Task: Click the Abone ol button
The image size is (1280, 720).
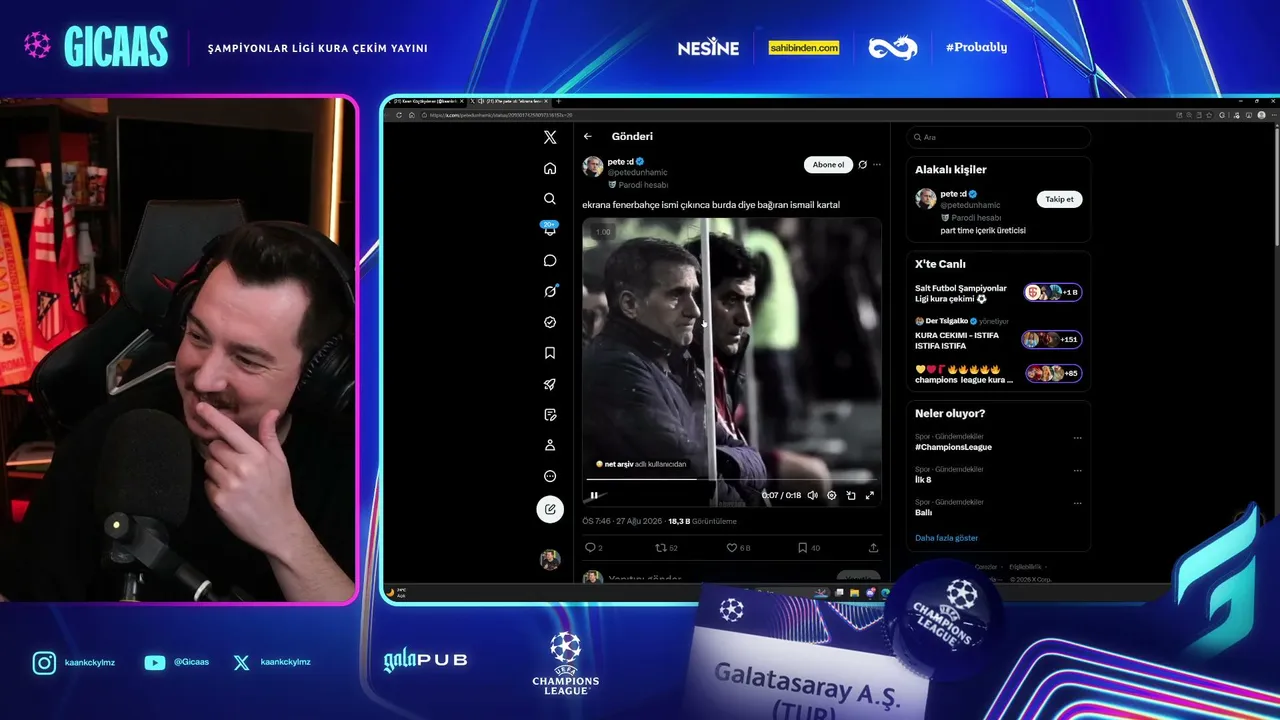Action: click(x=828, y=165)
